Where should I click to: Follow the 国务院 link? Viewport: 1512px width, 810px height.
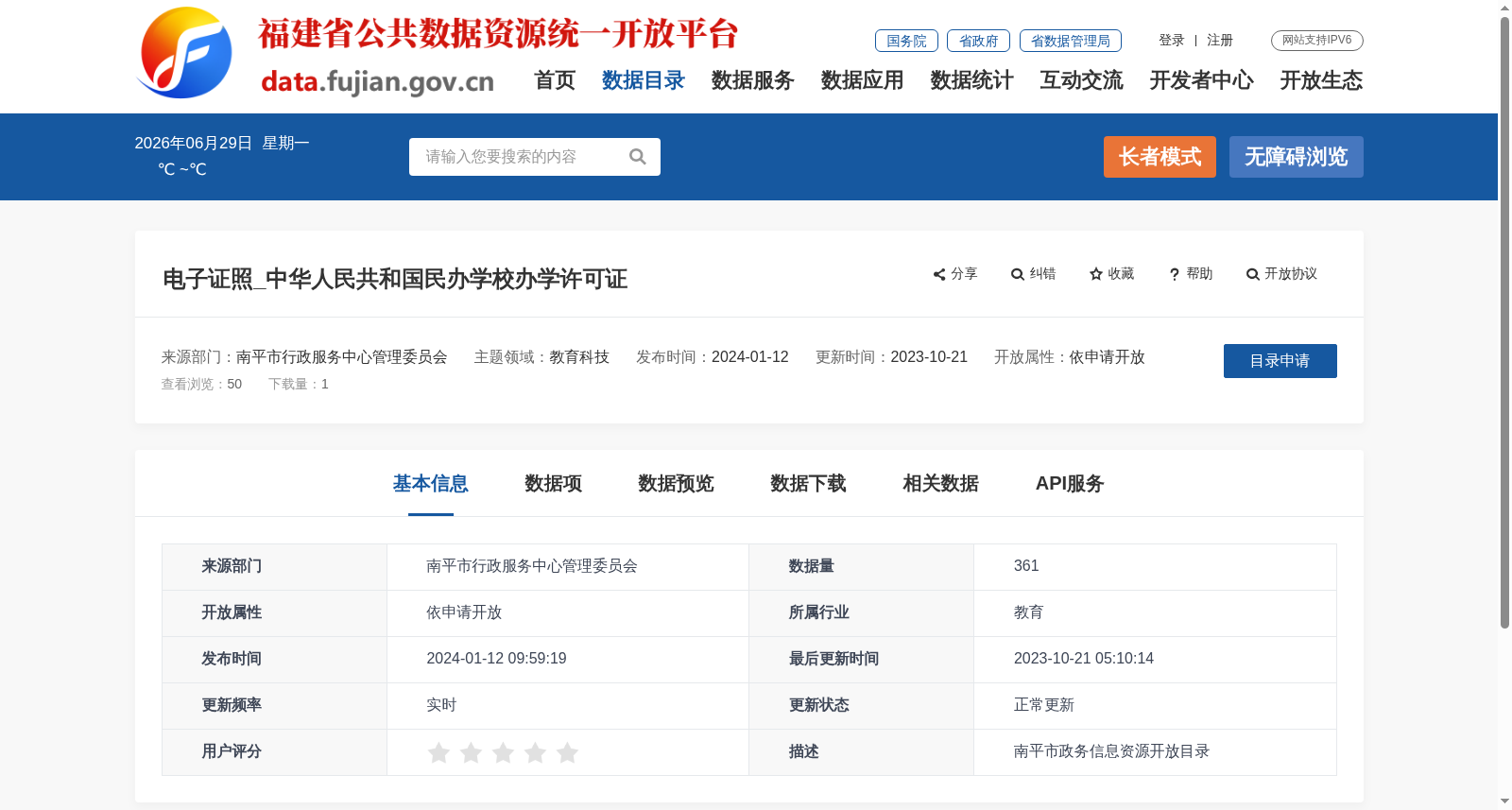tap(906, 41)
